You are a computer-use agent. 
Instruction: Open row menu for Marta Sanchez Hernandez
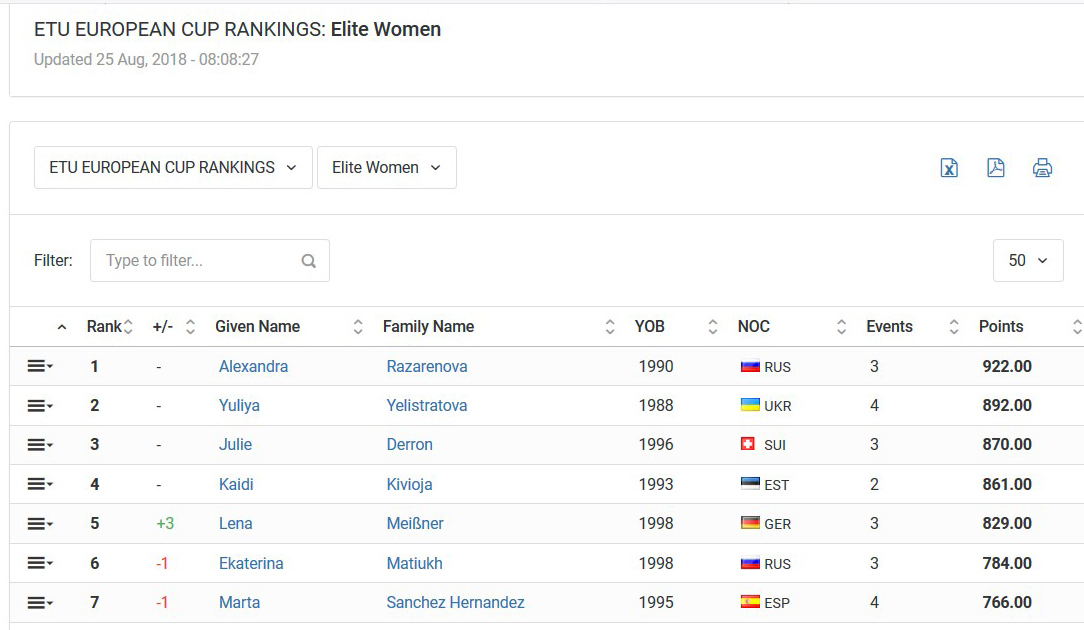[x=40, y=603]
